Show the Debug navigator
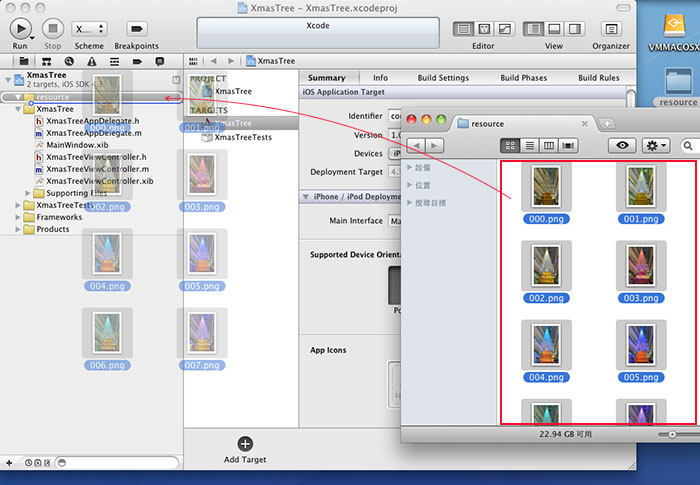Viewport: 700px width, 485px height. coord(114,61)
